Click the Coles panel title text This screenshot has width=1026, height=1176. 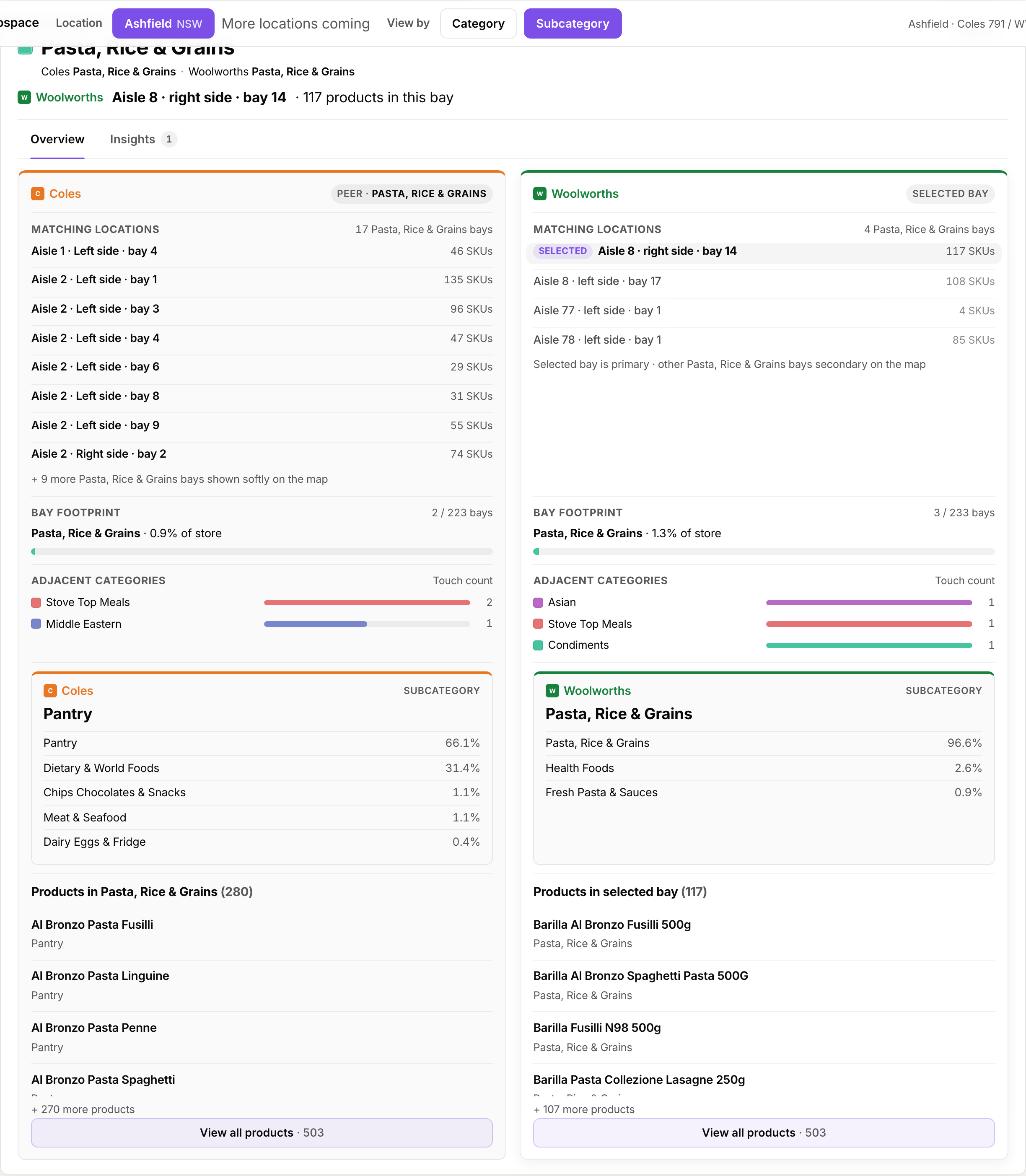coord(65,194)
